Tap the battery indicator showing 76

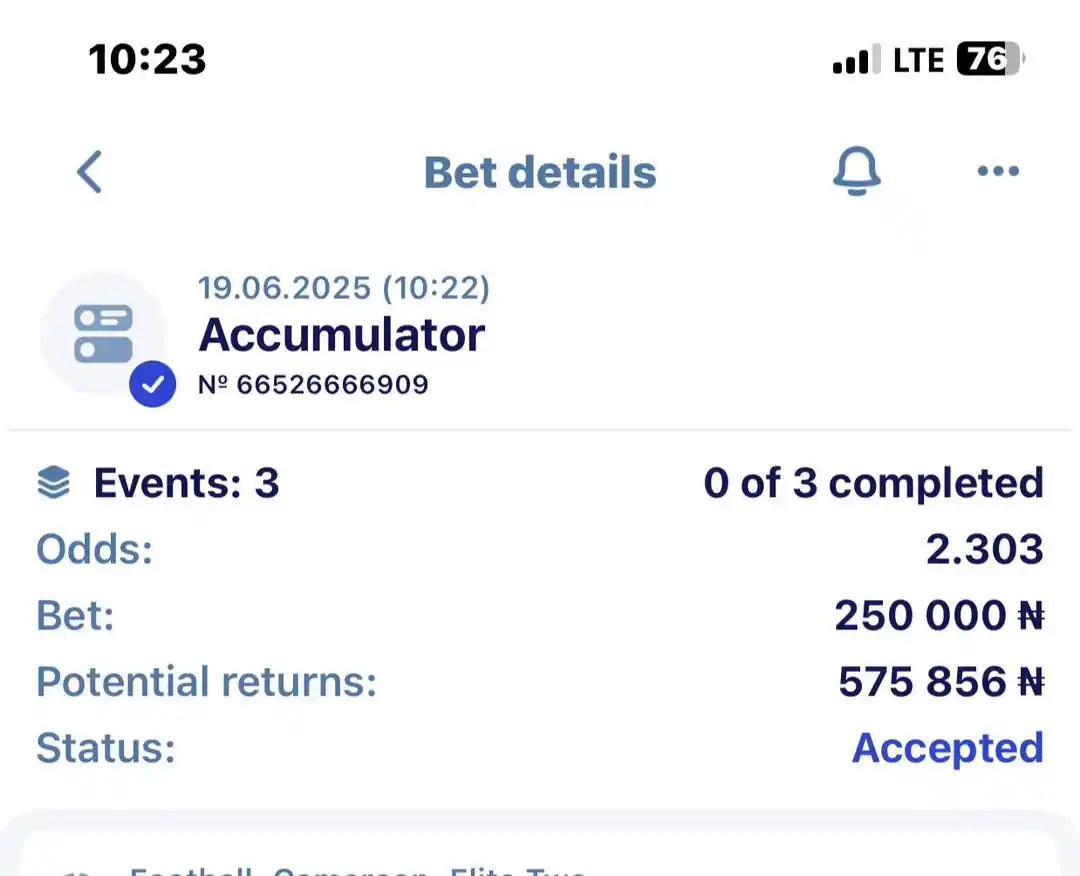pyautogui.click(x=990, y=59)
